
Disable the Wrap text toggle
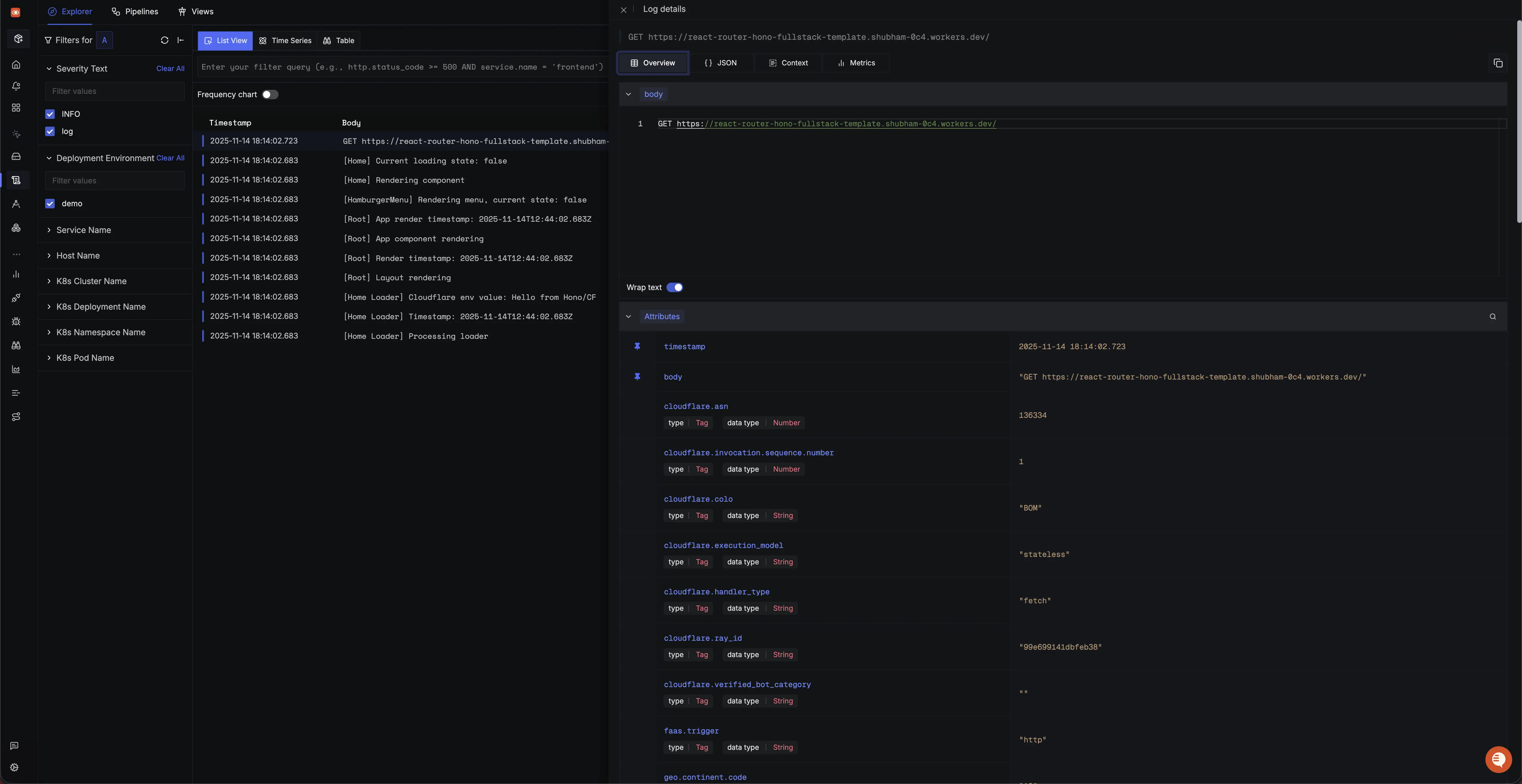click(675, 287)
